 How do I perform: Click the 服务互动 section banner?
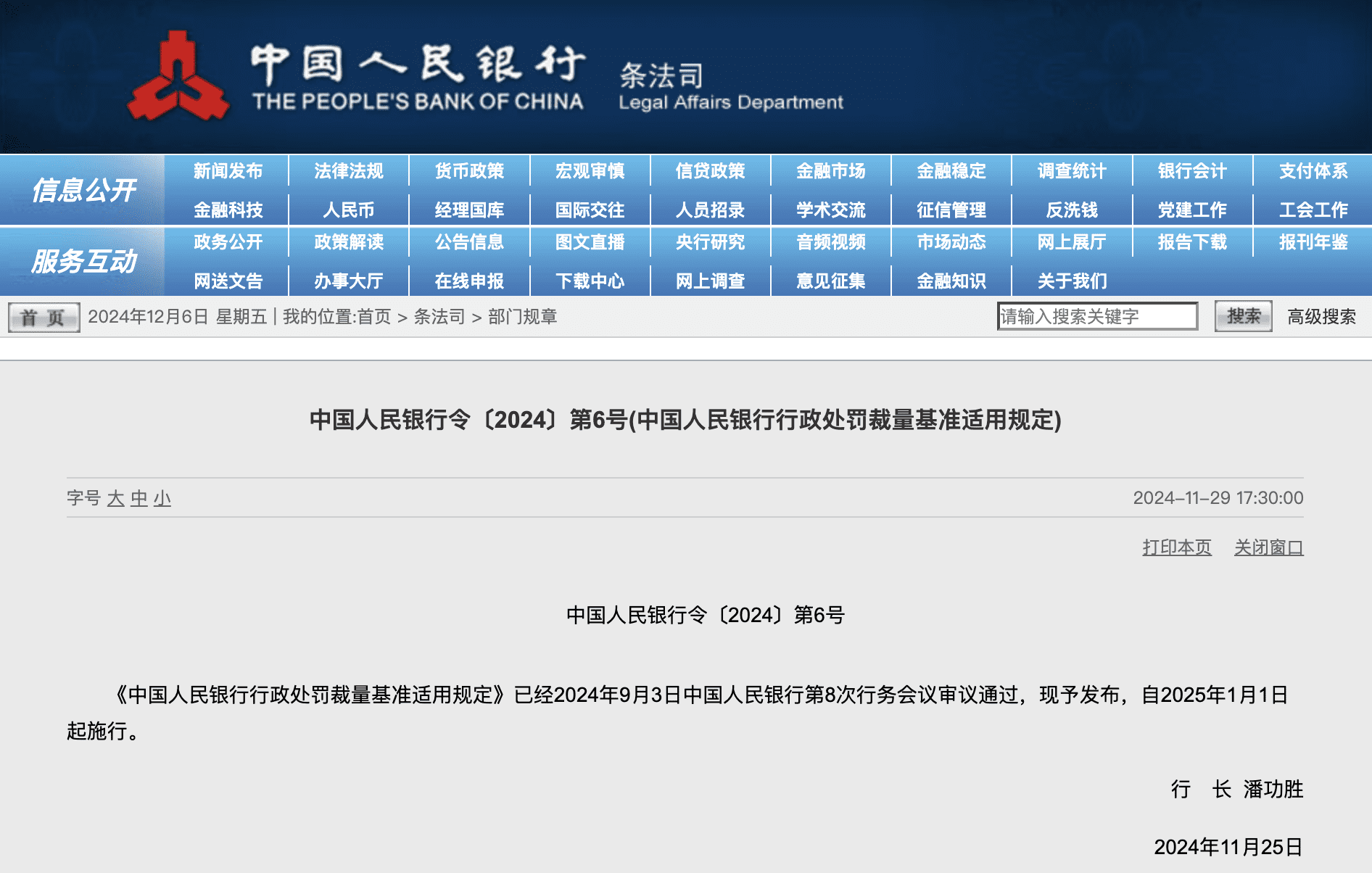tap(83, 261)
